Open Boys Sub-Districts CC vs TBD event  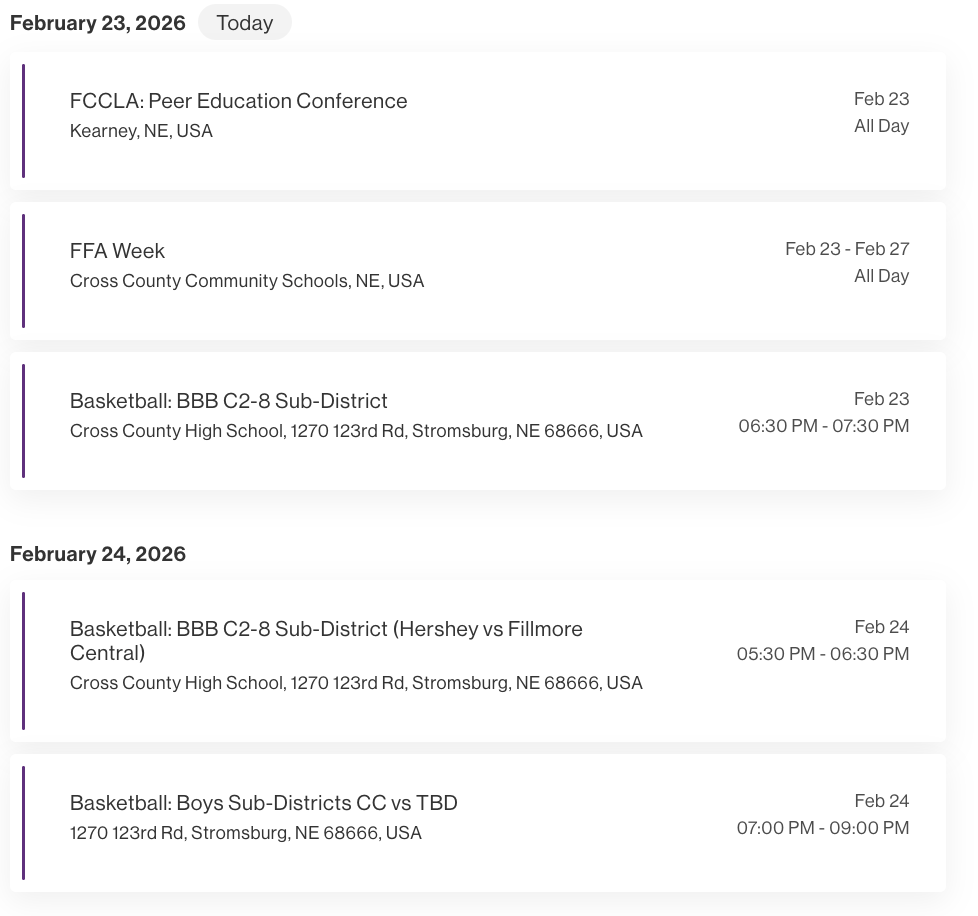pos(263,803)
